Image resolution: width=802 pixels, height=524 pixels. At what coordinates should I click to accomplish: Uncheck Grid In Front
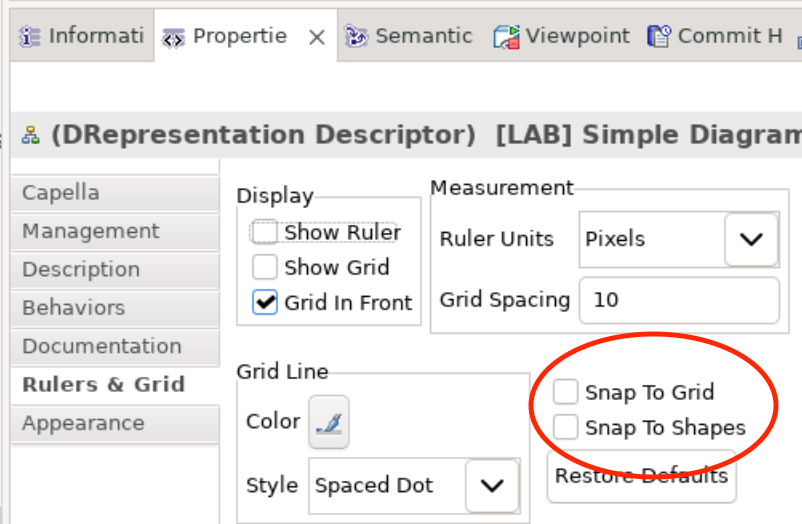tap(264, 302)
